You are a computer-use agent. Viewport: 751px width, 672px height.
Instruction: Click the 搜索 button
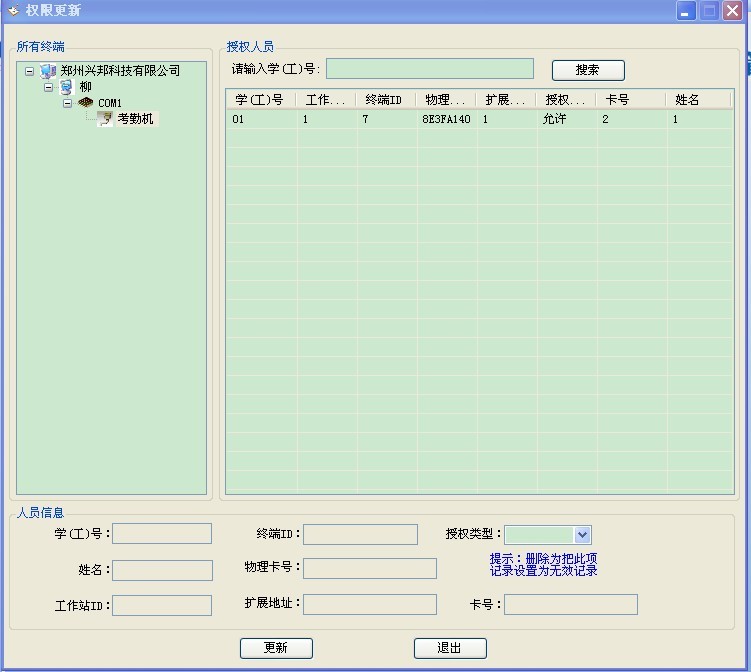point(588,70)
